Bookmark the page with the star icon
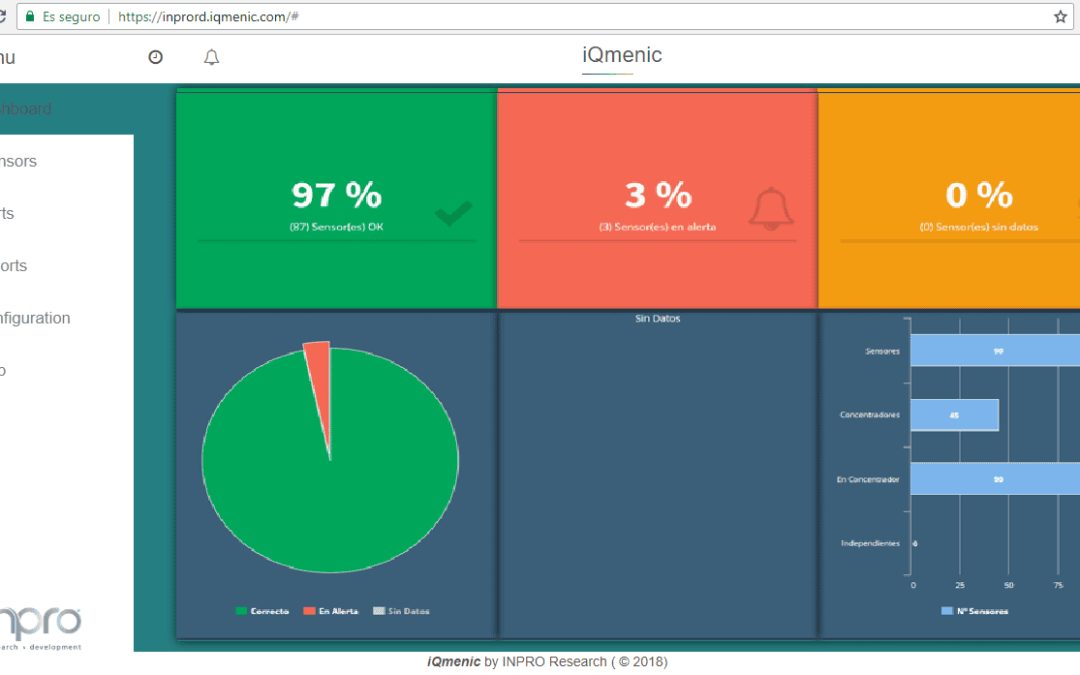1080x675 pixels. click(1060, 17)
